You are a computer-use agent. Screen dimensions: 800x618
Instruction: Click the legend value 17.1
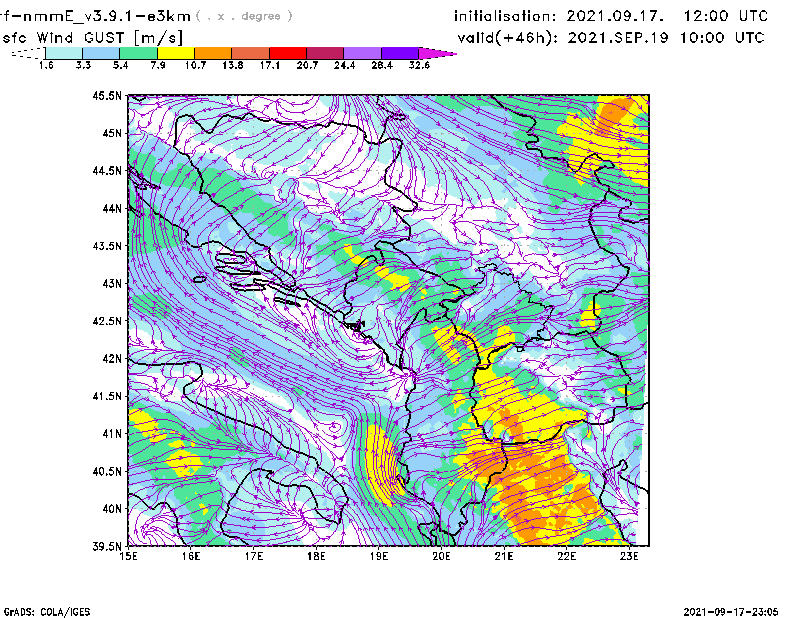(270, 65)
